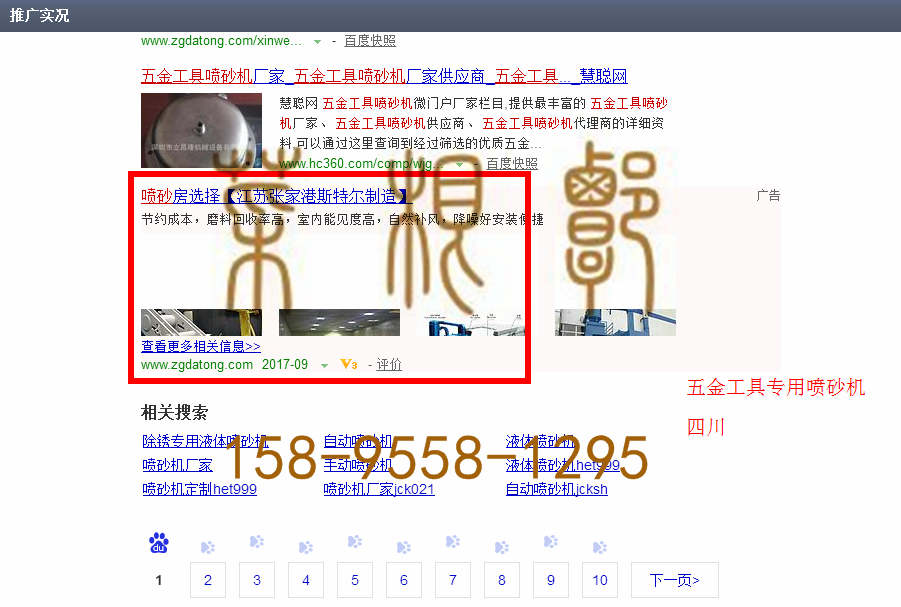This screenshot has height=607, width=901.
Task: Click the Baidu paw icon above page 1
Action: (159, 543)
